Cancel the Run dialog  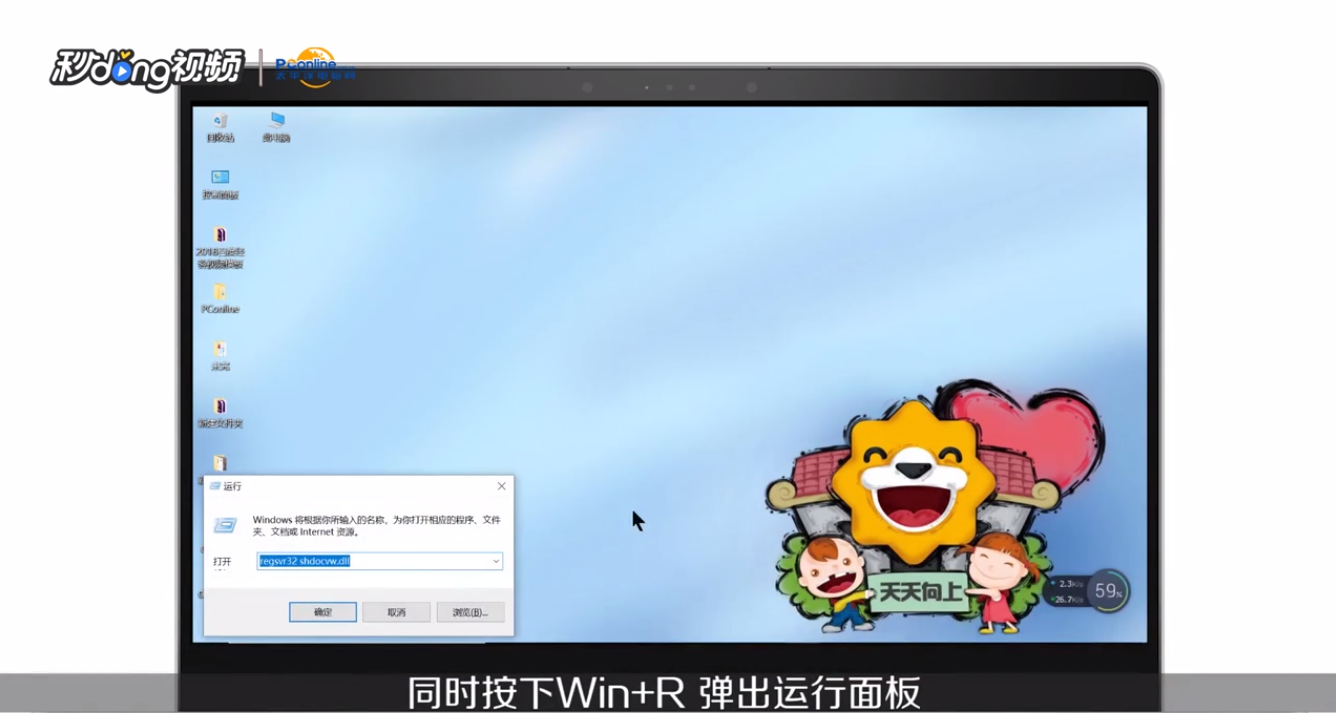pos(397,612)
